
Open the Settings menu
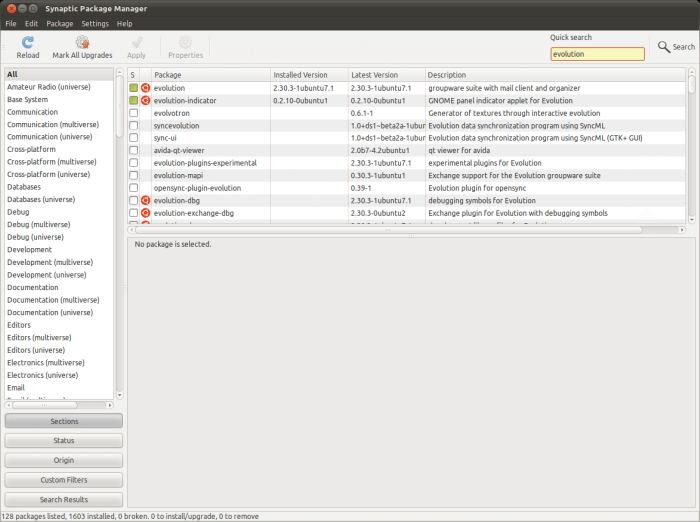(95, 24)
